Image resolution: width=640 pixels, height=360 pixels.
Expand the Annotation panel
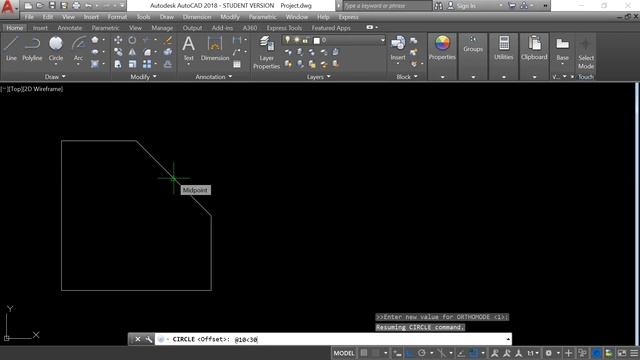click(213, 77)
